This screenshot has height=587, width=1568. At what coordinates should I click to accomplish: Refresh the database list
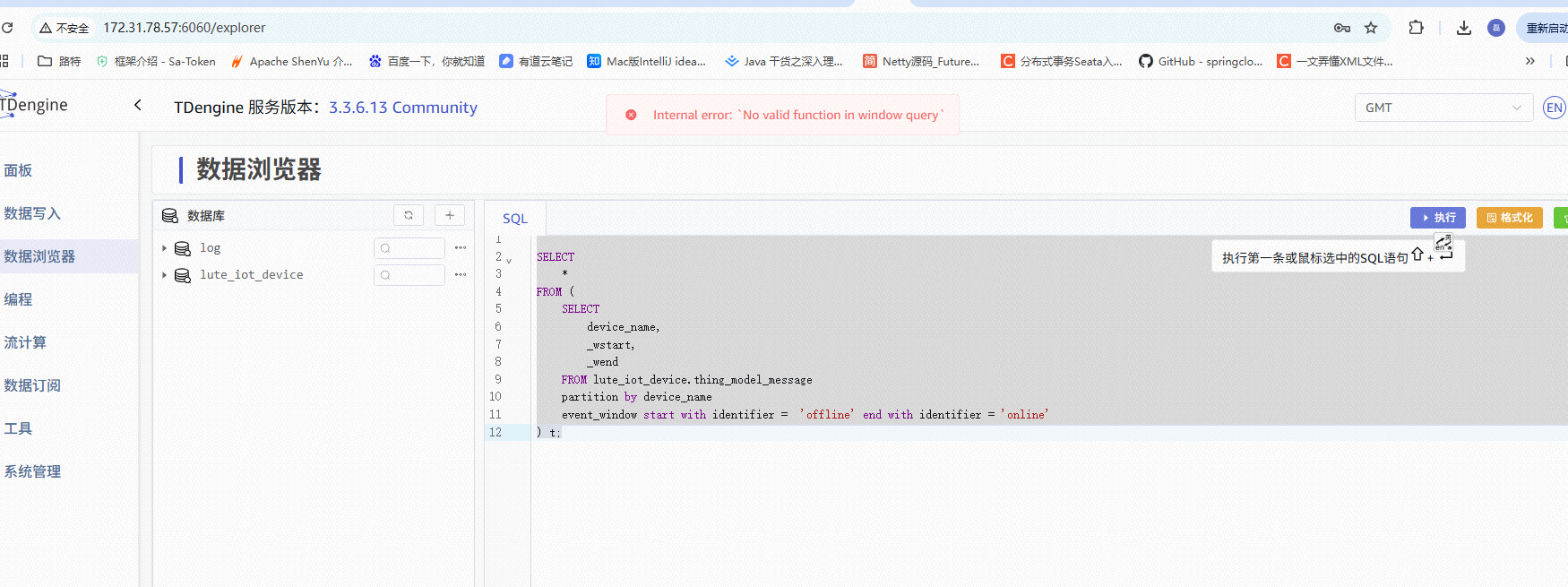click(x=409, y=215)
